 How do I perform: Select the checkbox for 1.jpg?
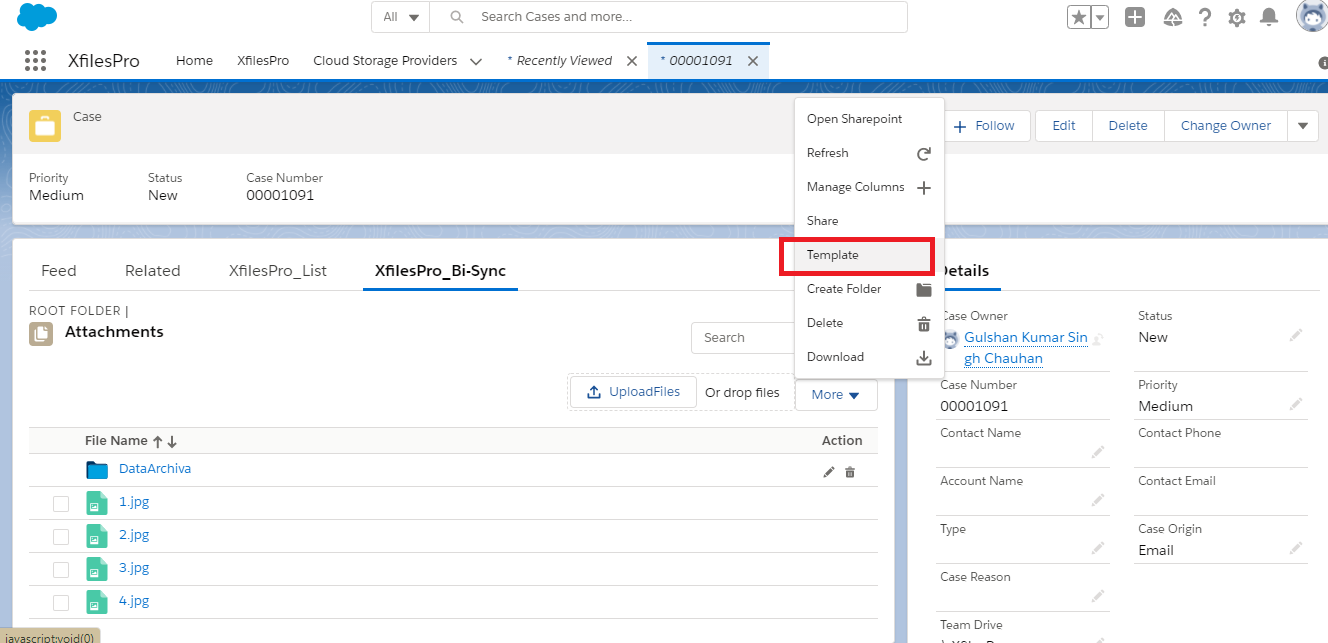[61, 504]
